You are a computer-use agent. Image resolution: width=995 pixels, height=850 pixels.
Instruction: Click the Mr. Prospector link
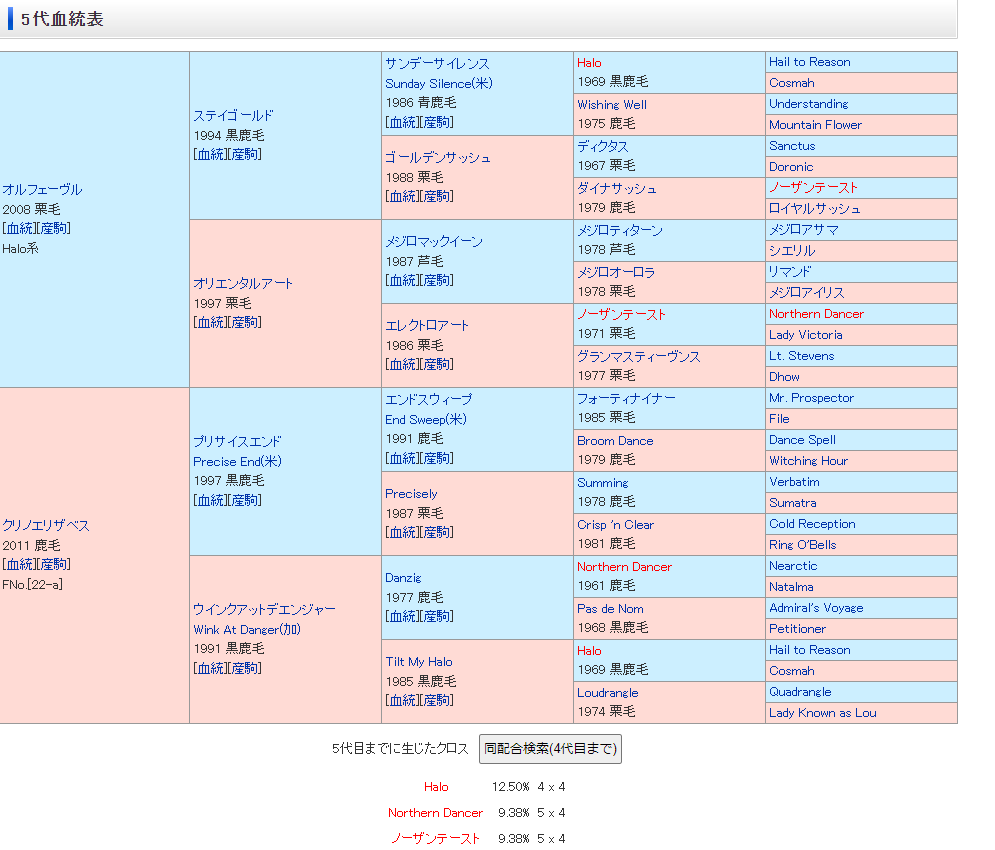(x=811, y=398)
